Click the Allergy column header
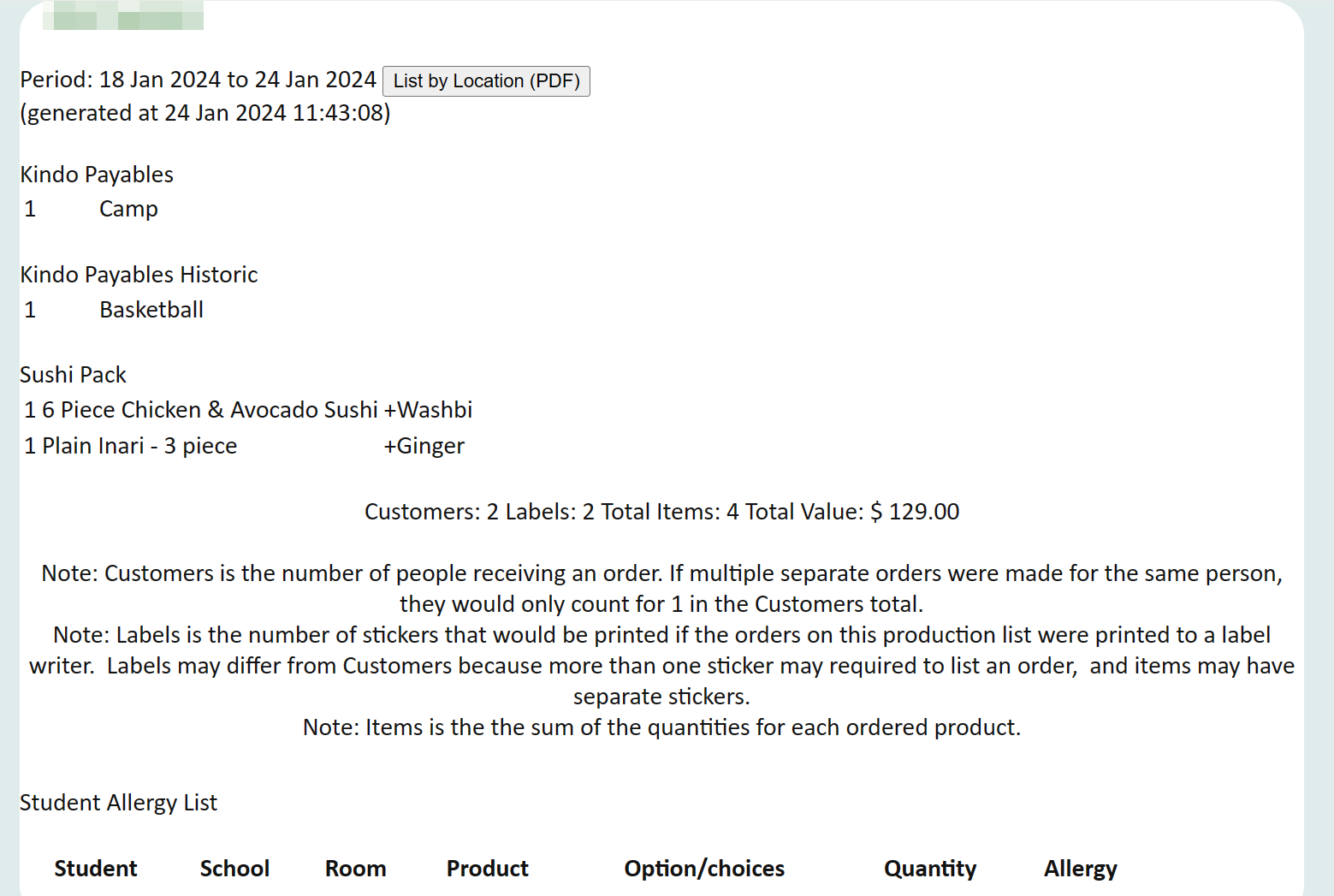Screen dimensions: 1334x896 (x=1080, y=869)
